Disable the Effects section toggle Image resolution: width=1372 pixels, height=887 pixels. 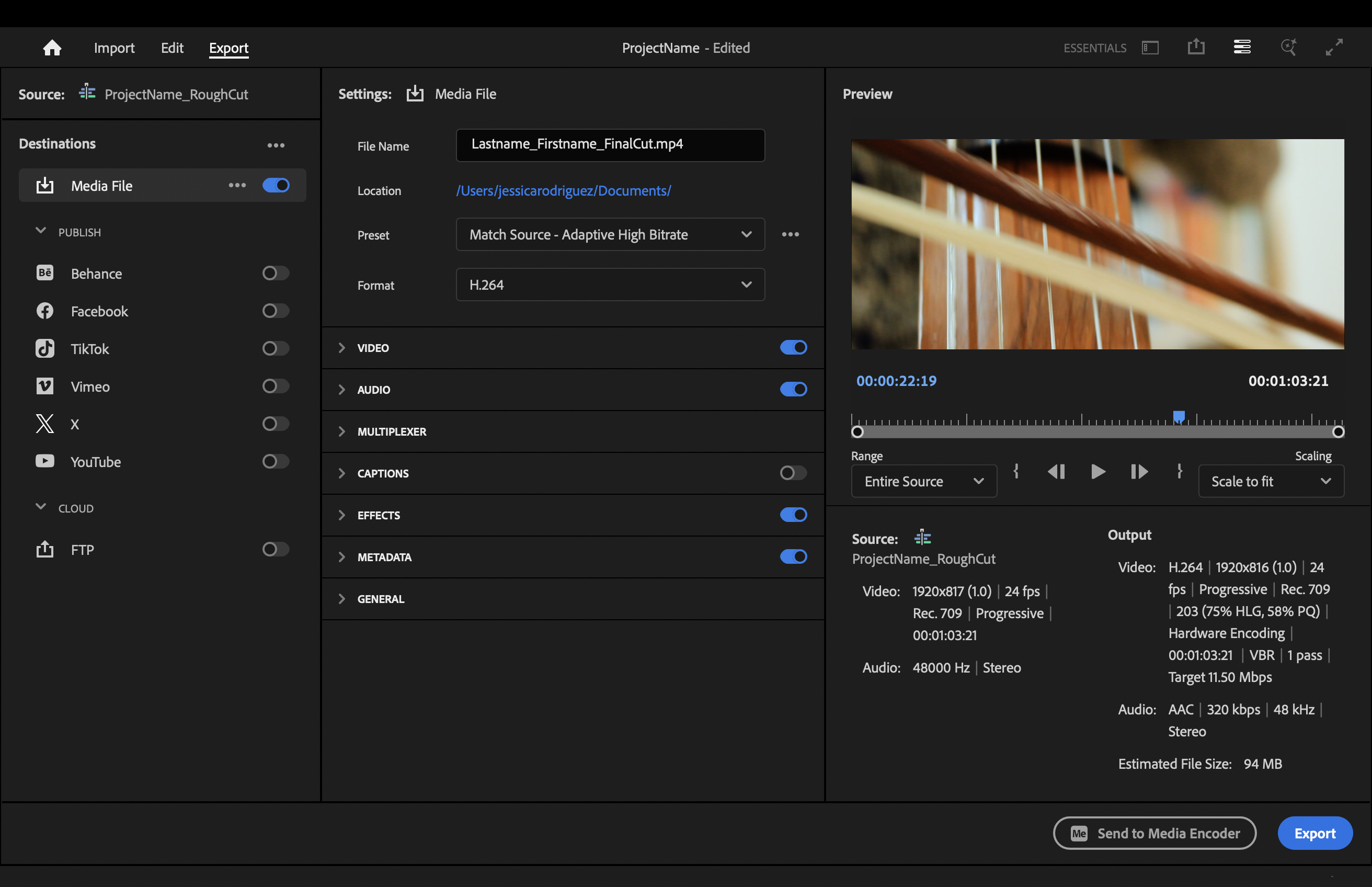793,515
